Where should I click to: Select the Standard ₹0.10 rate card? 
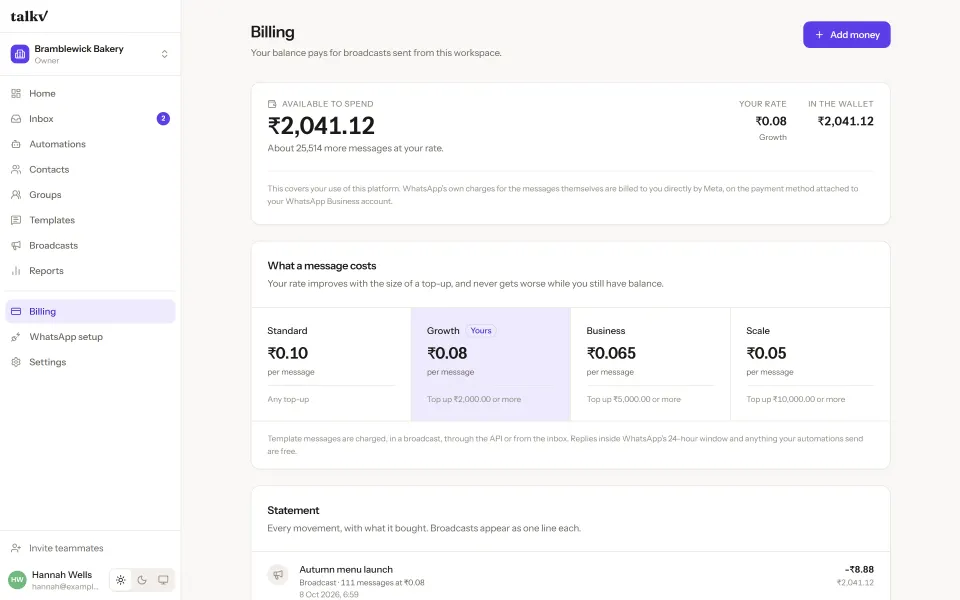tap(331, 364)
